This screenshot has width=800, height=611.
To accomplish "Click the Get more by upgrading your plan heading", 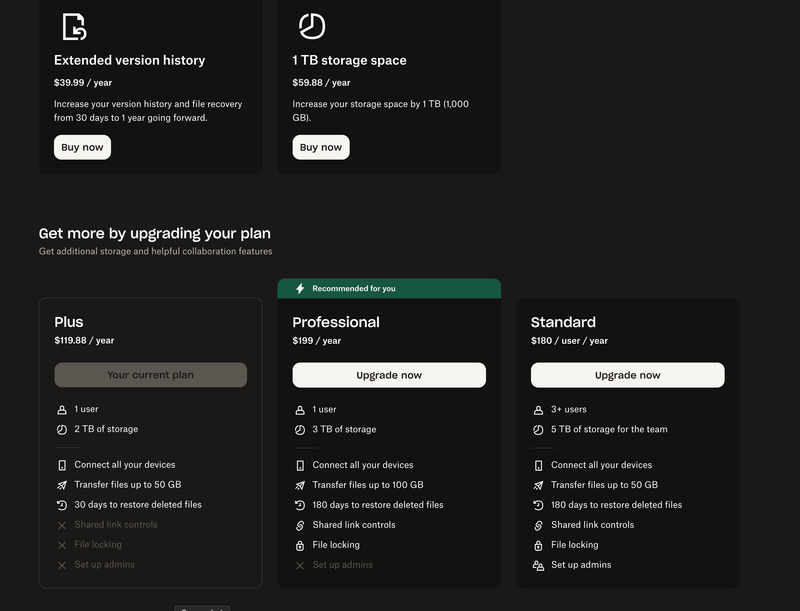I will (x=154, y=233).
